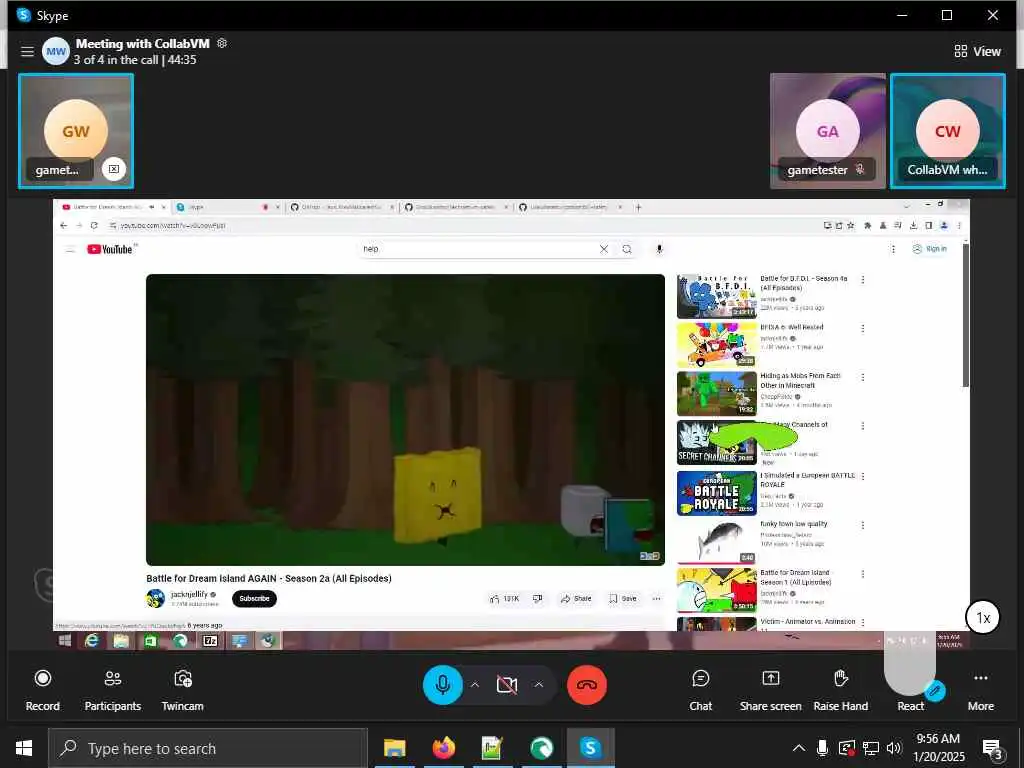Switch layout with the View button
This screenshot has height=768, width=1024.
977,51
